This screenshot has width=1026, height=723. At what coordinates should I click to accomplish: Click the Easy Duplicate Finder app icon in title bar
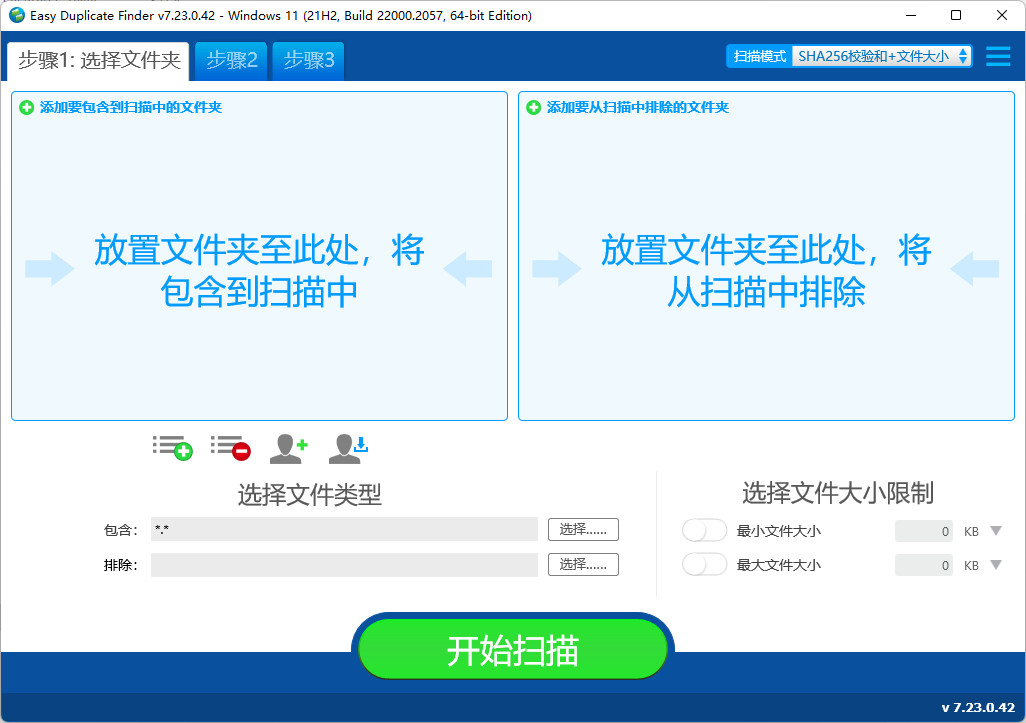click(x=16, y=15)
